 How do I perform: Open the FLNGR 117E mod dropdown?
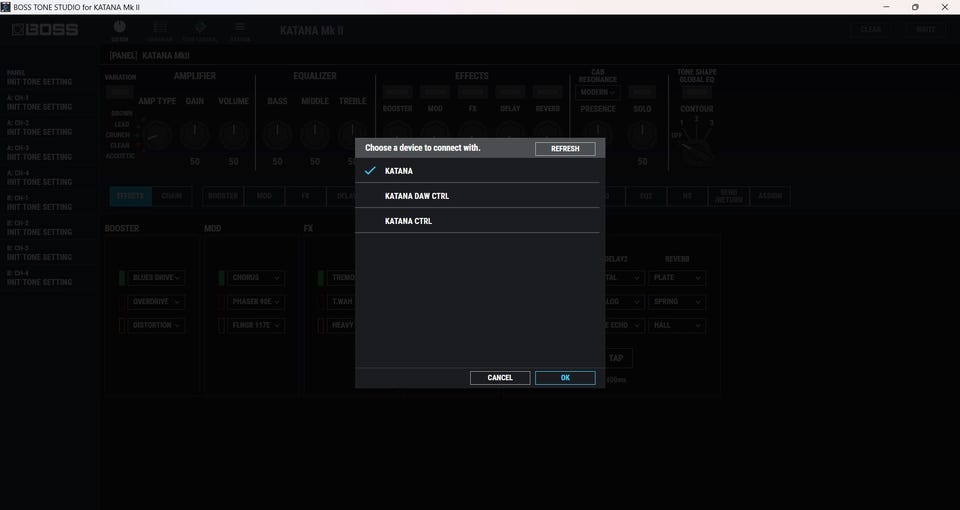pos(255,326)
